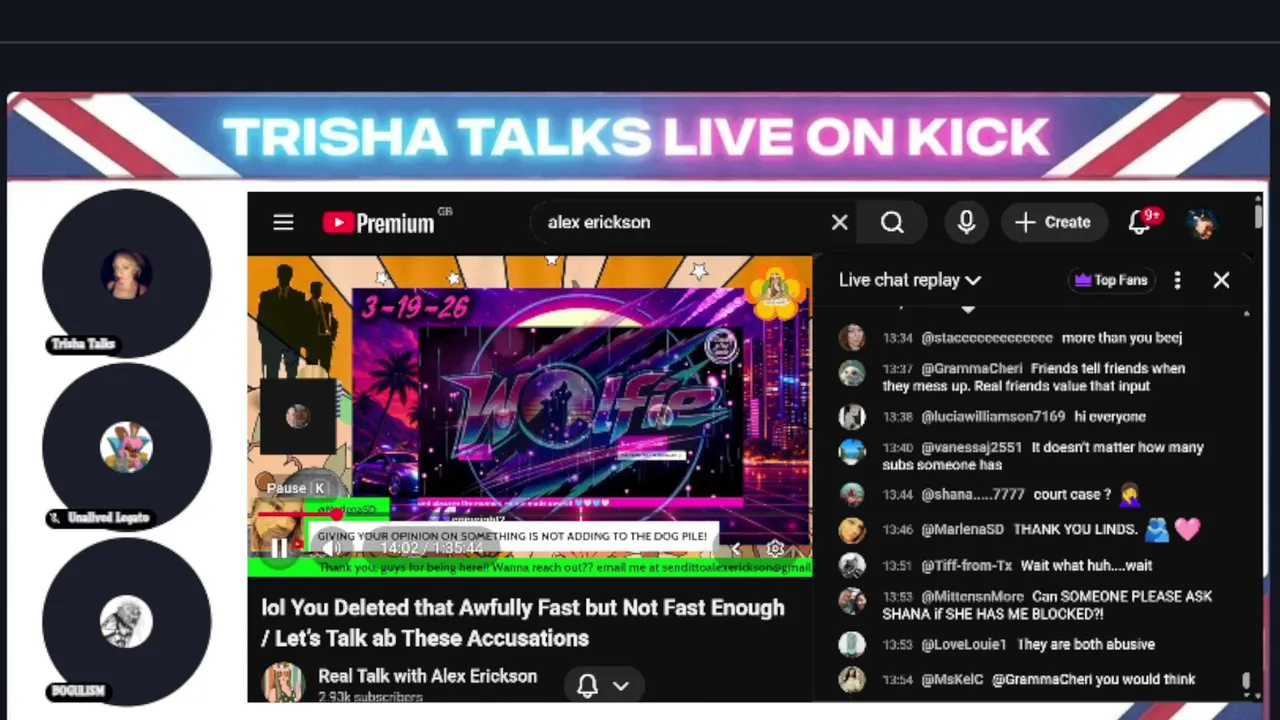Open the Top Fans leaderboard
Screen dimensions: 1280x720
1111,280
